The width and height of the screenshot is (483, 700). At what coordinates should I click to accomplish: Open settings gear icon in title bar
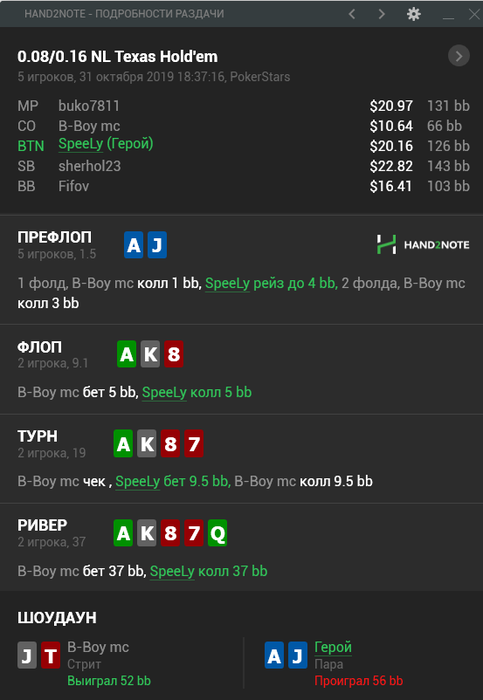pos(414,14)
